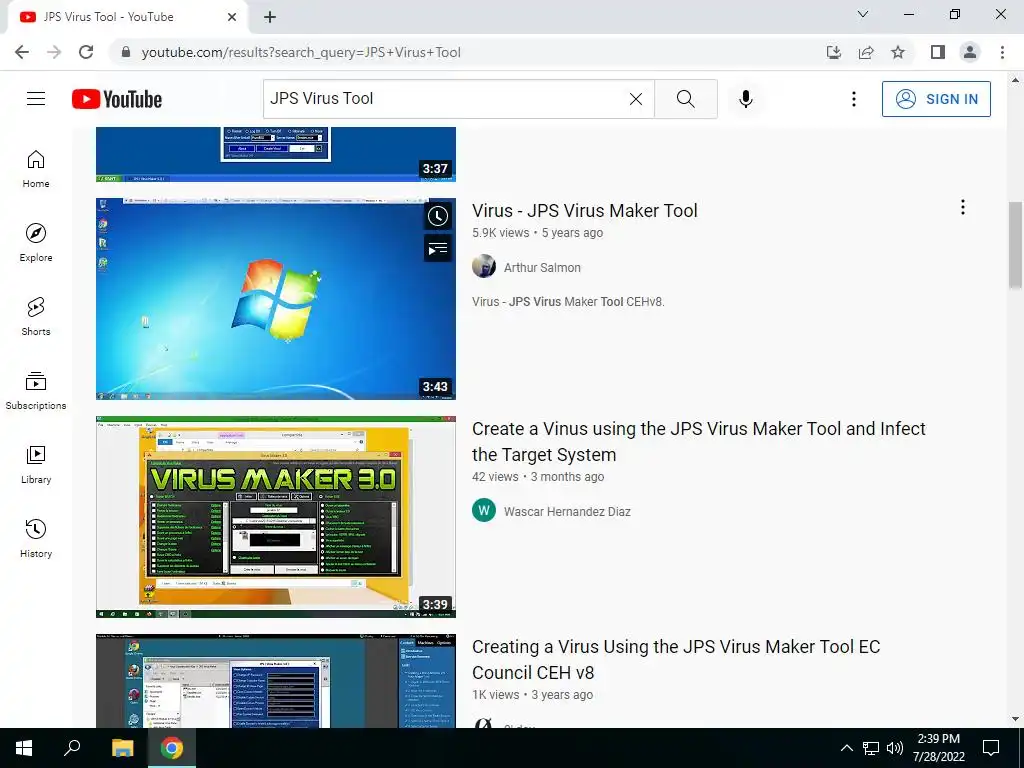Open the network tray icon
This screenshot has height=768, width=1024.
(x=871, y=748)
